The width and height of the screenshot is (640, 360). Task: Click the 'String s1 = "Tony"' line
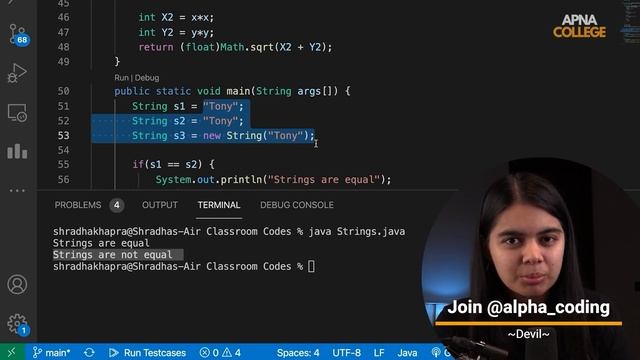click(x=187, y=107)
